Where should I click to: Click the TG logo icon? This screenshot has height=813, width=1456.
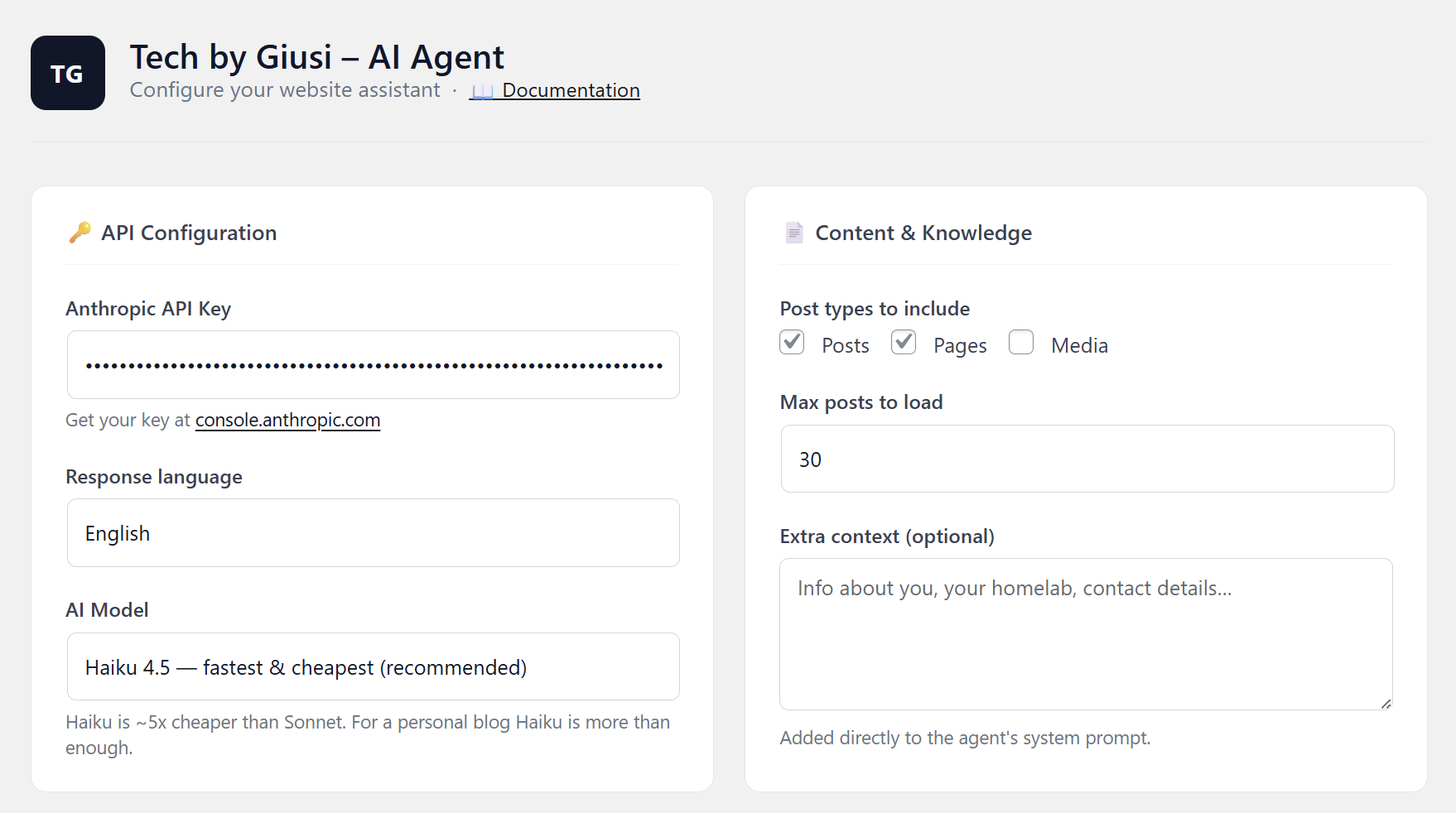coord(68,73)
